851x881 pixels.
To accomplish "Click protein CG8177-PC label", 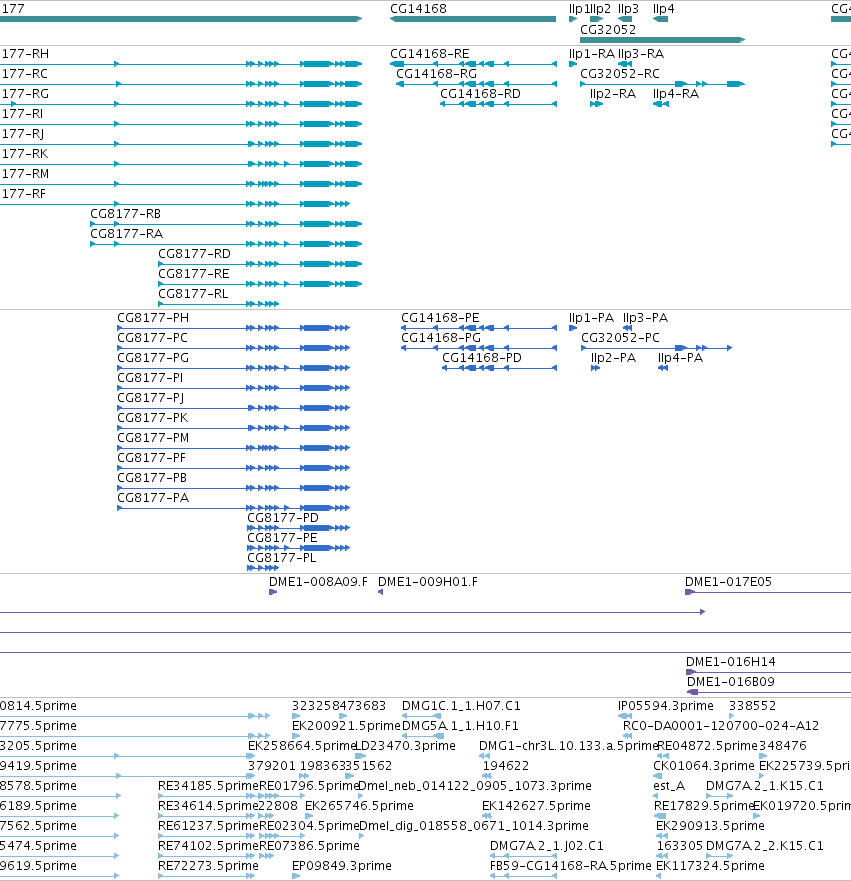I will pyautogui.click(x=152, y=338).
